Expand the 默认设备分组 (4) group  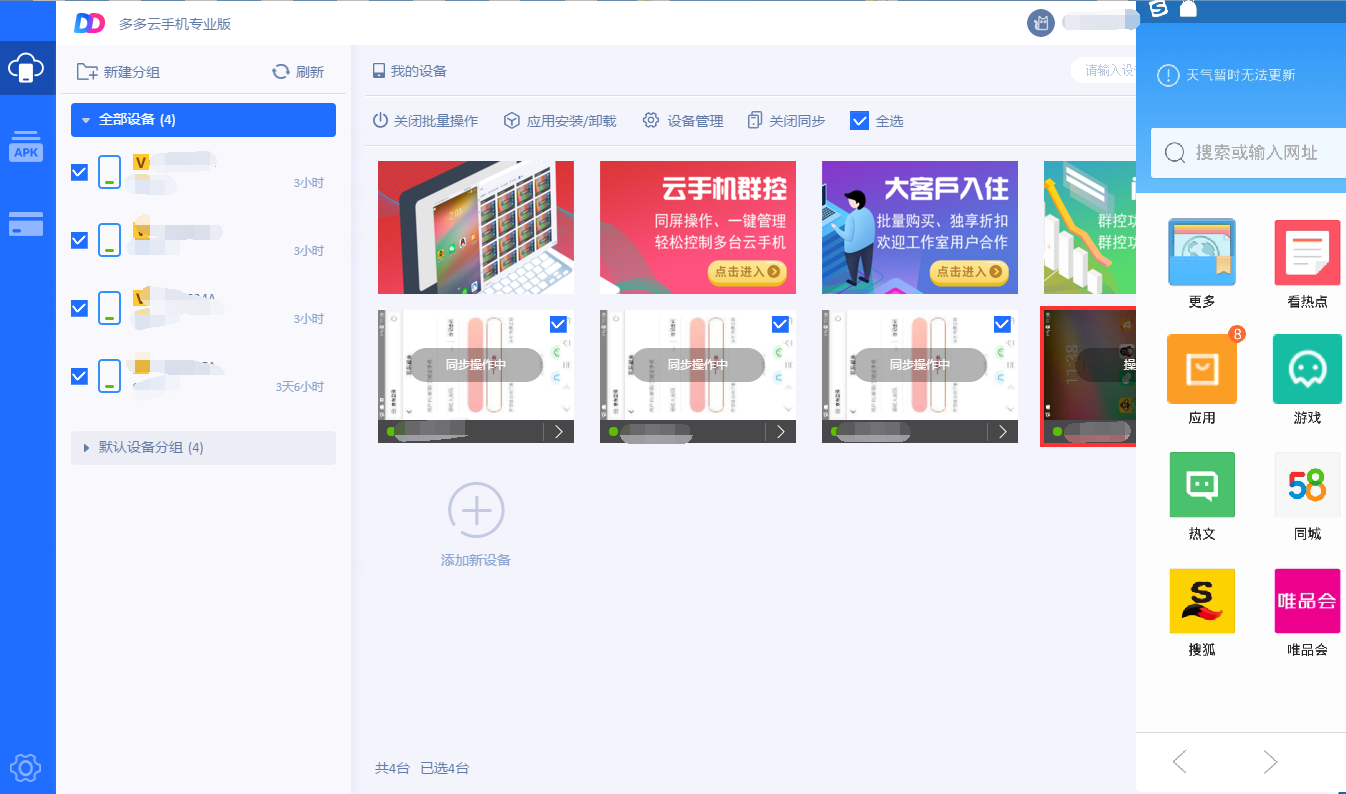click(203, 447)
